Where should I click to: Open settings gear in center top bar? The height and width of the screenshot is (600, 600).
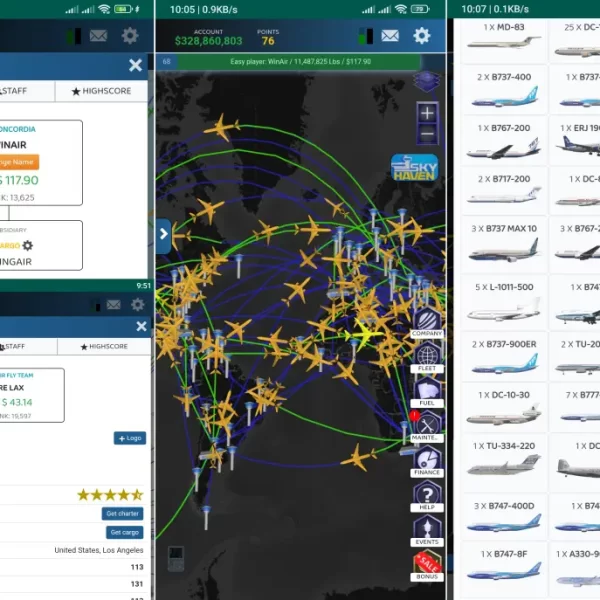click(422, 36)
